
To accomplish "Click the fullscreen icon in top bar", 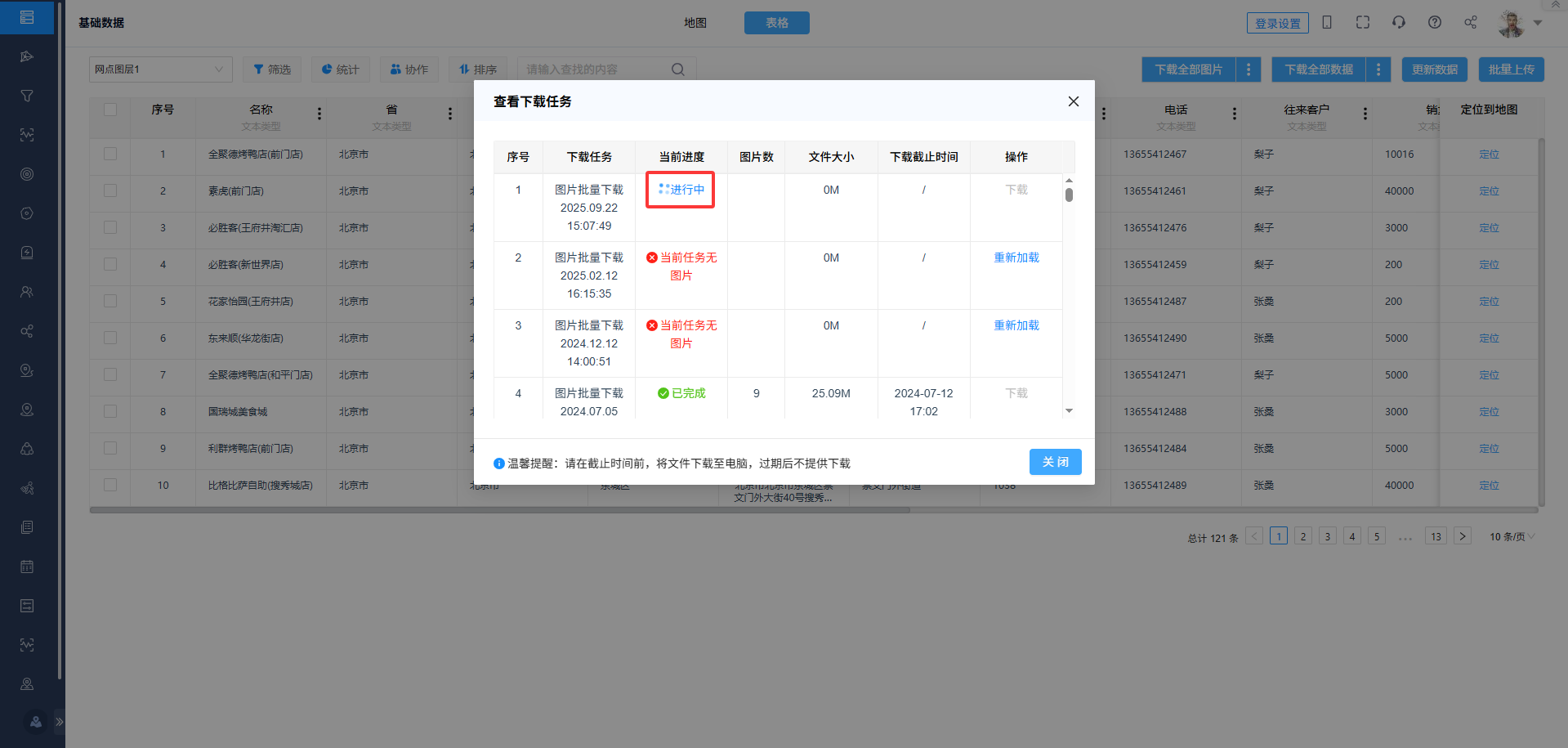I will coord(1362,22).
